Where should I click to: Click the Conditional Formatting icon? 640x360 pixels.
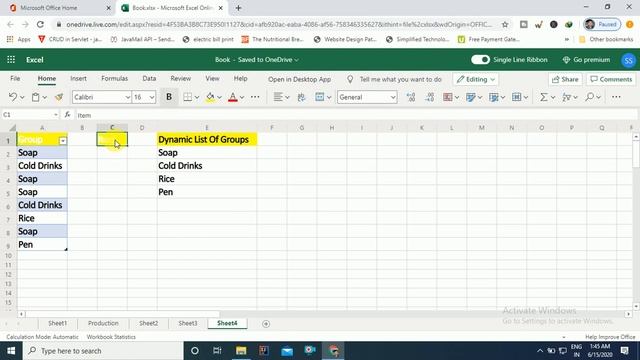448,97
